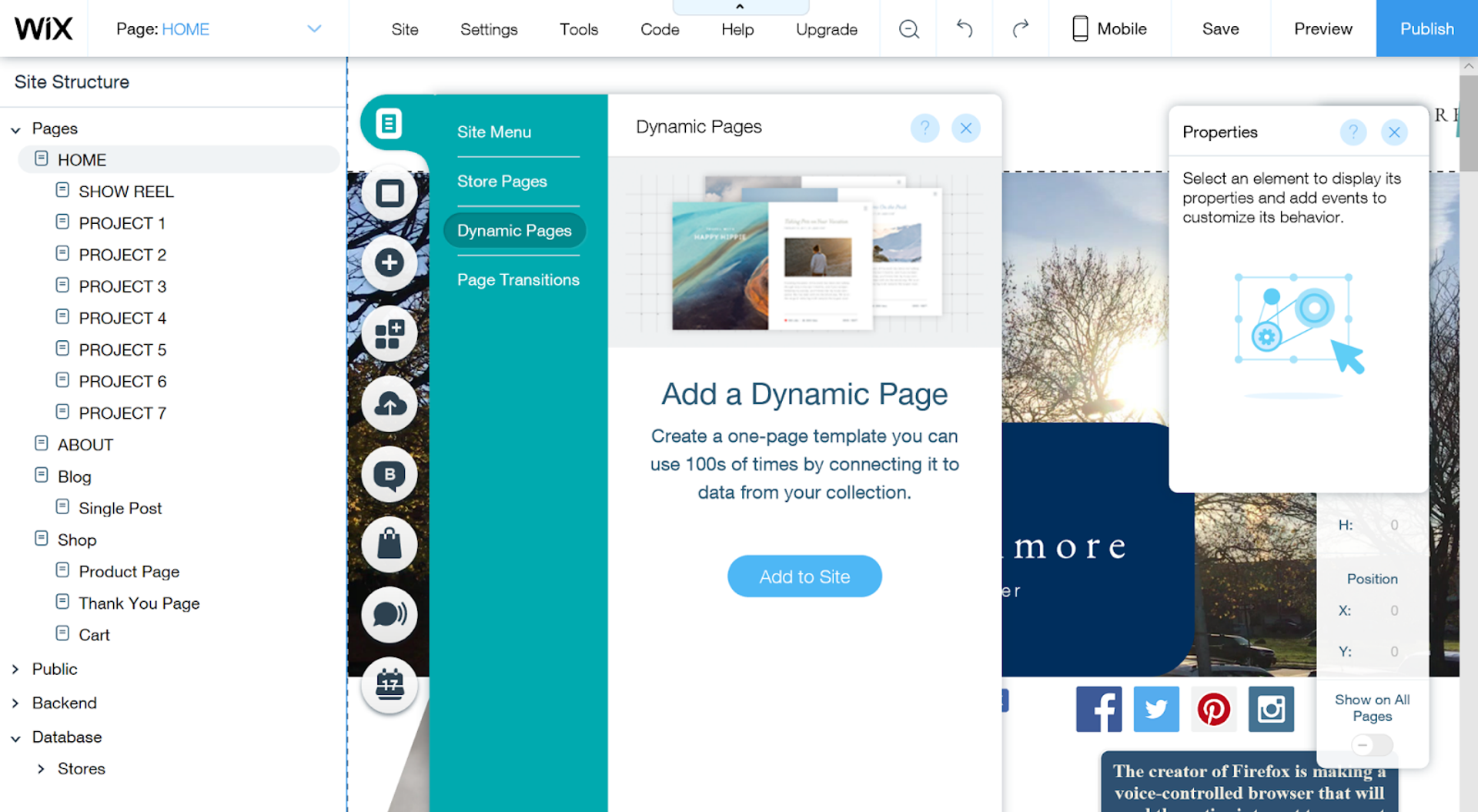1478x812 pixels.
Task: Open the Background tool panel
Action: 390,192
